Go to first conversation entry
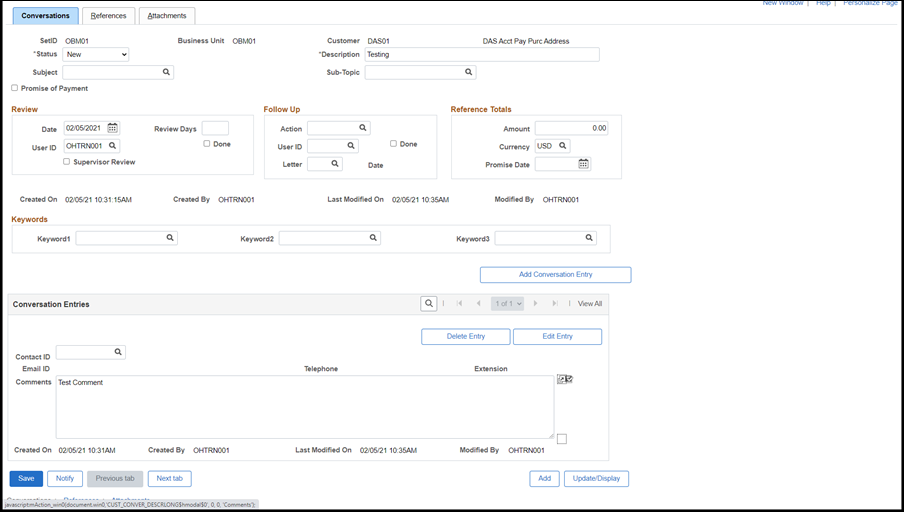904x512 pixels. [459, 303]
